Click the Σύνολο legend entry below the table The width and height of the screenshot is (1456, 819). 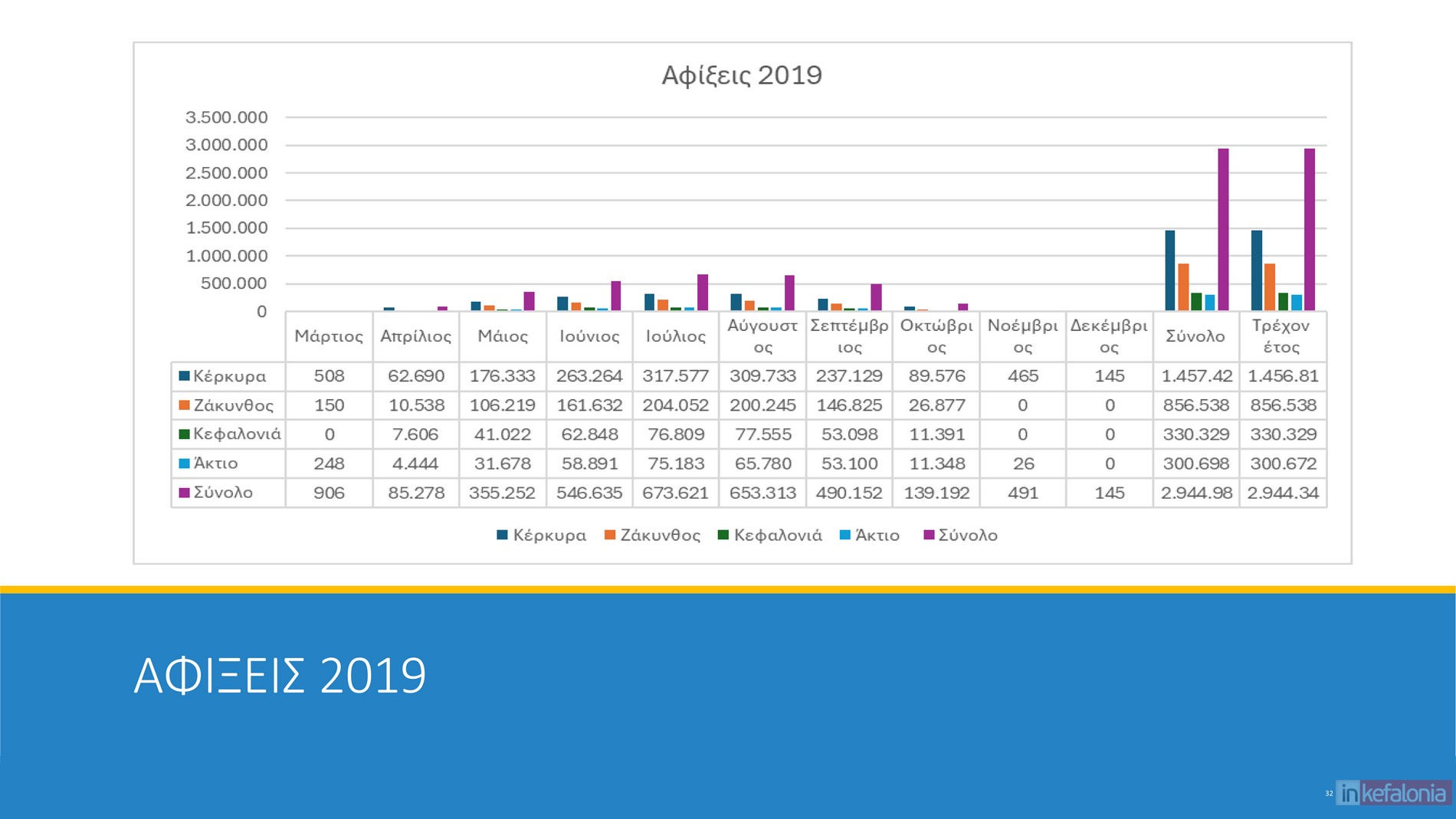961,535
